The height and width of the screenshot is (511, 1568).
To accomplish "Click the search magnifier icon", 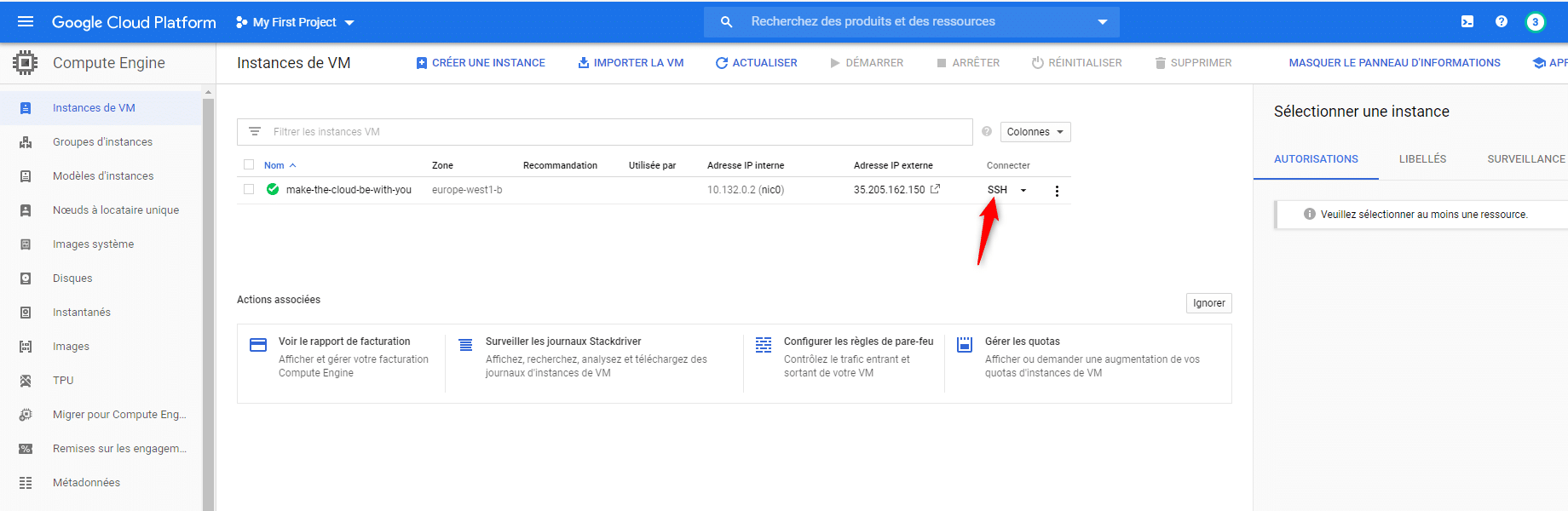I will point(726,22).
